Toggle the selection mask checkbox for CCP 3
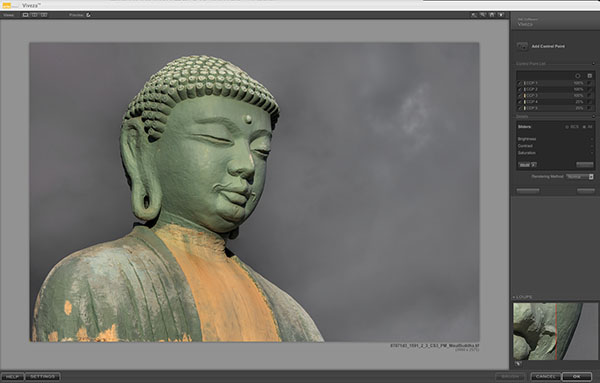600x383 pixels. pos(589,96)
